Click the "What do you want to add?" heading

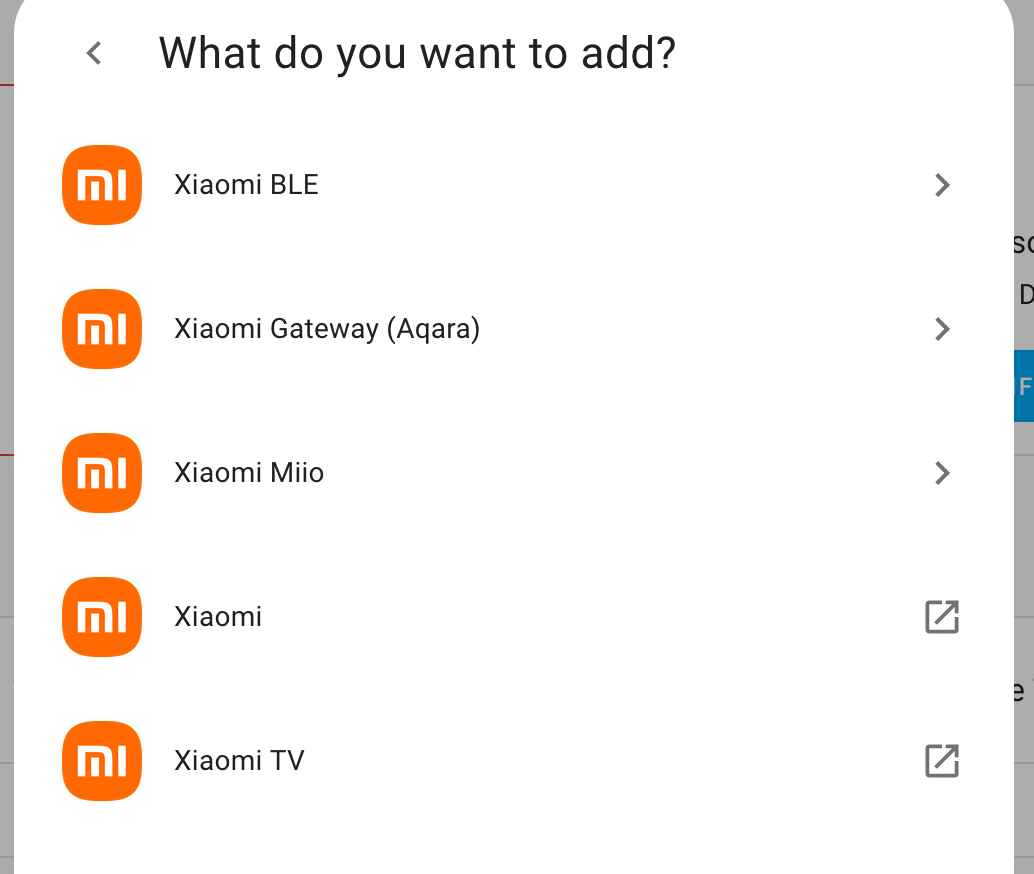point(417,53)
